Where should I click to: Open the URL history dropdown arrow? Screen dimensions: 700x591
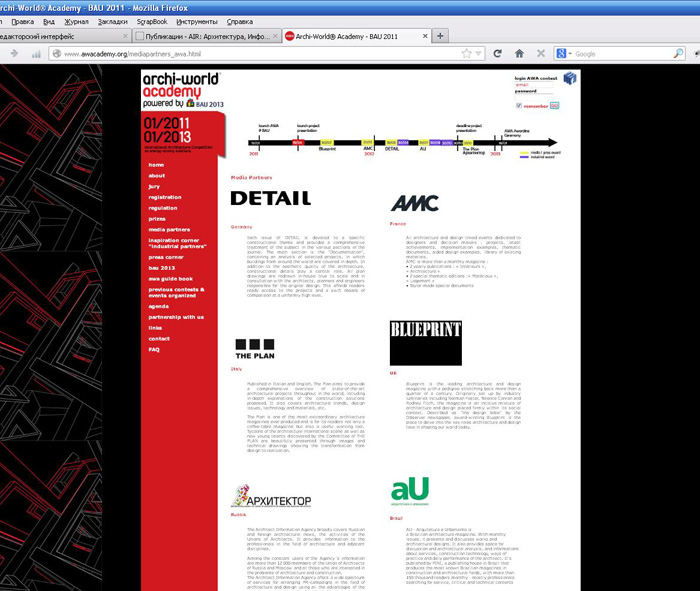pyautogui.click(x=479, y=54)
